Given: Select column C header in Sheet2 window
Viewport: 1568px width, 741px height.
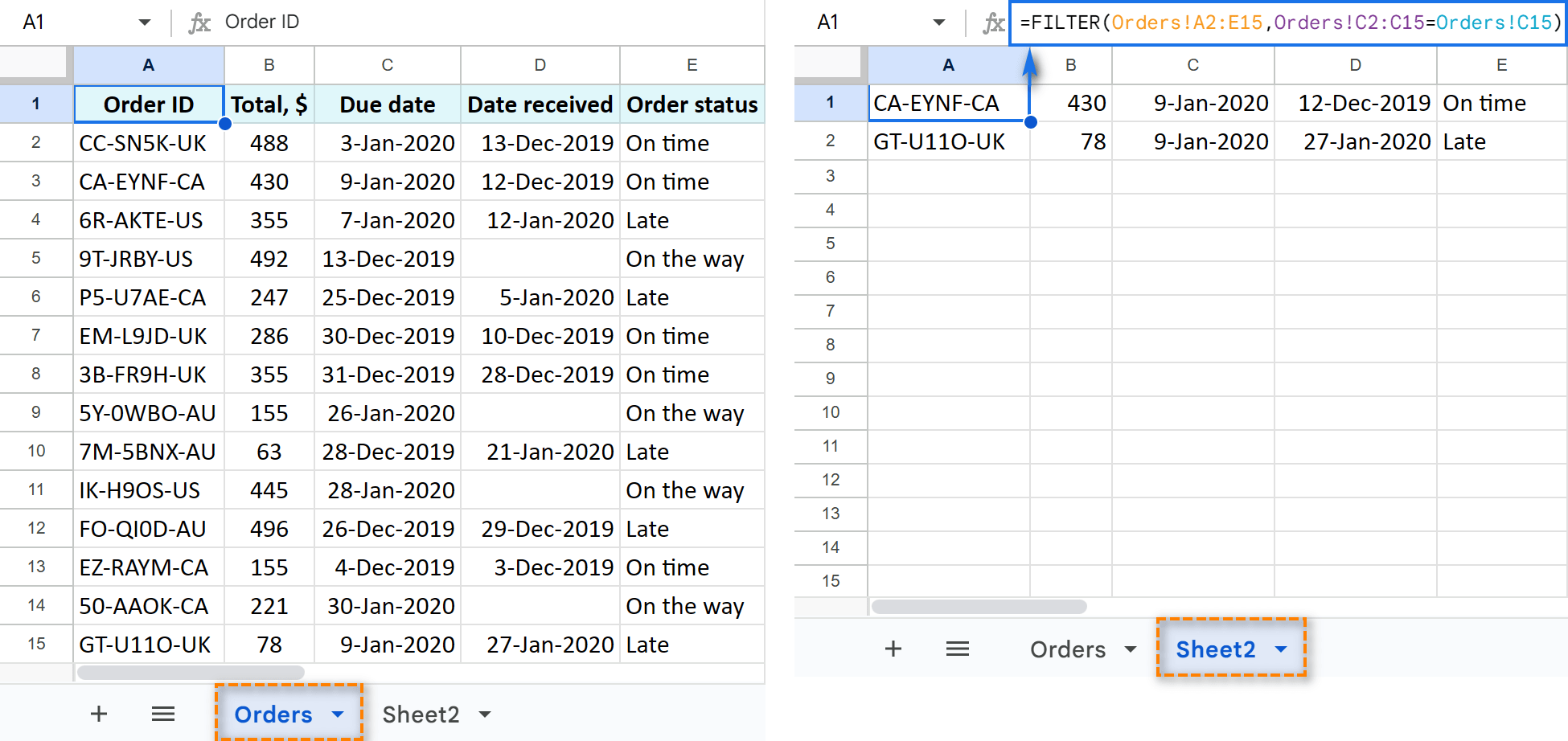Looking at the screenshot, I should pos(1193,65).
